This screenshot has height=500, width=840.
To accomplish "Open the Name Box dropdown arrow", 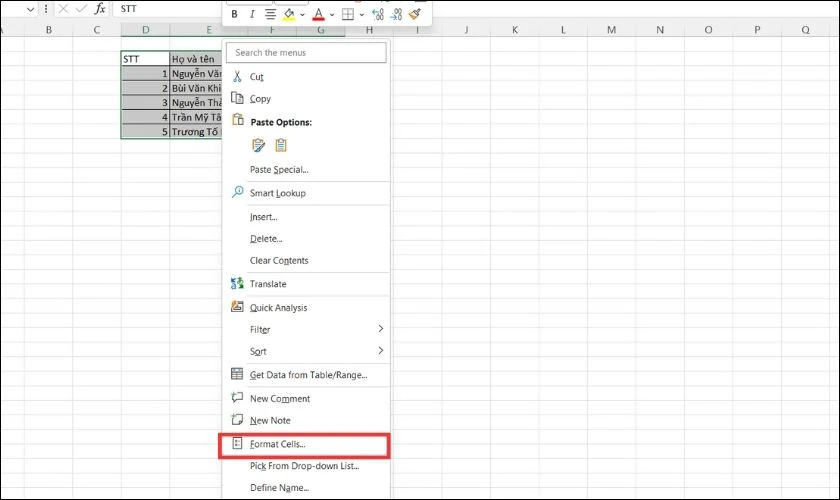I will click(31, 9).
